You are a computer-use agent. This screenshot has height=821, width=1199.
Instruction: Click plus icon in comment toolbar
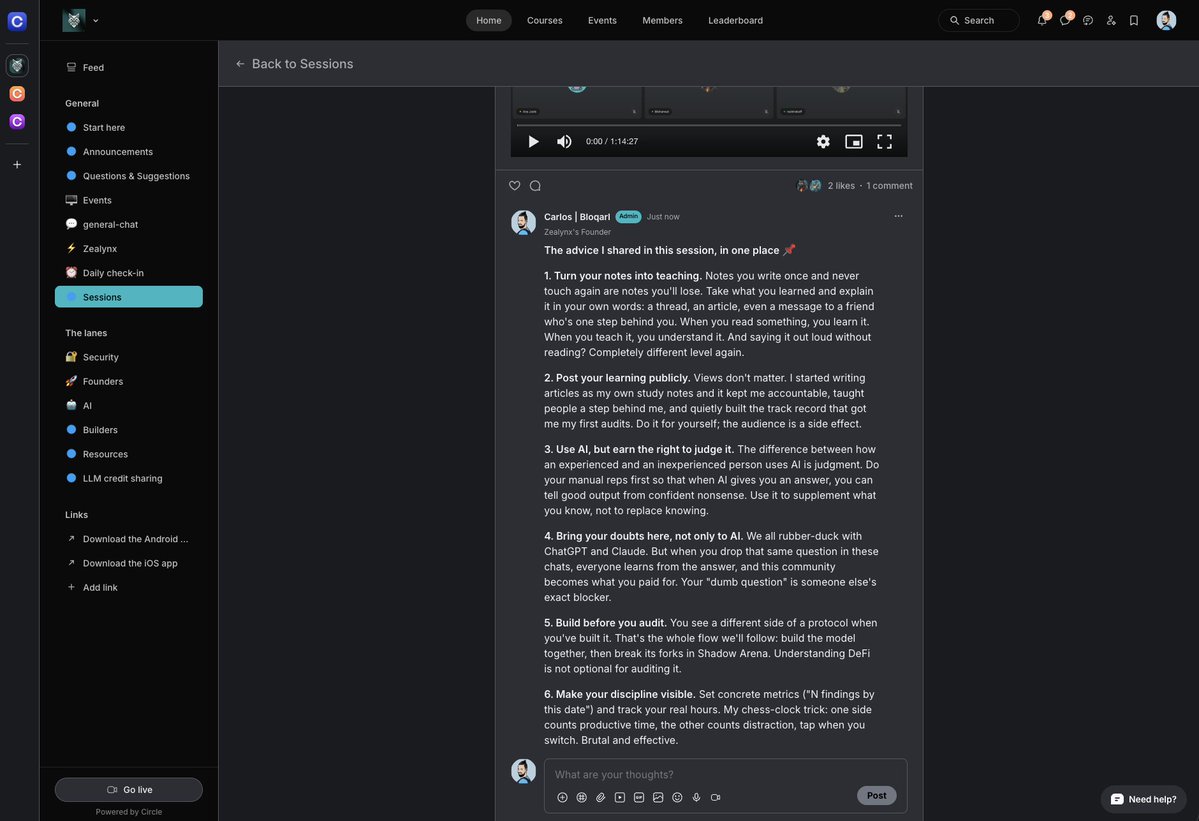click(x=562, y=797)
